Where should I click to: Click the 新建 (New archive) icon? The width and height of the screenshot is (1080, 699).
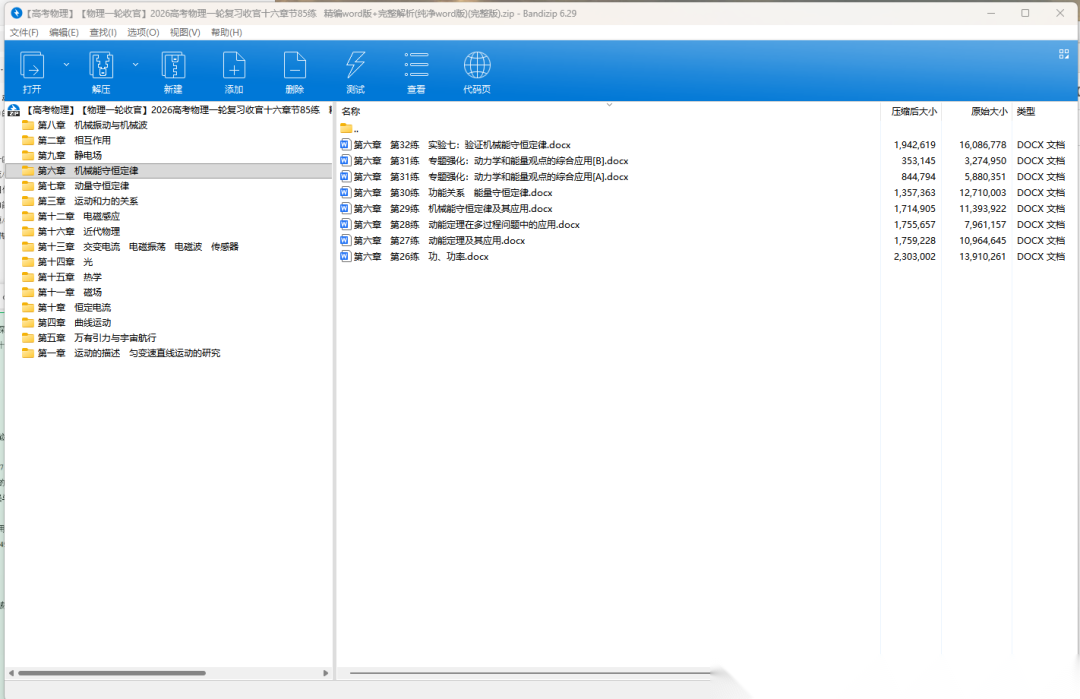pyautogui.click(x=173, y=67)
